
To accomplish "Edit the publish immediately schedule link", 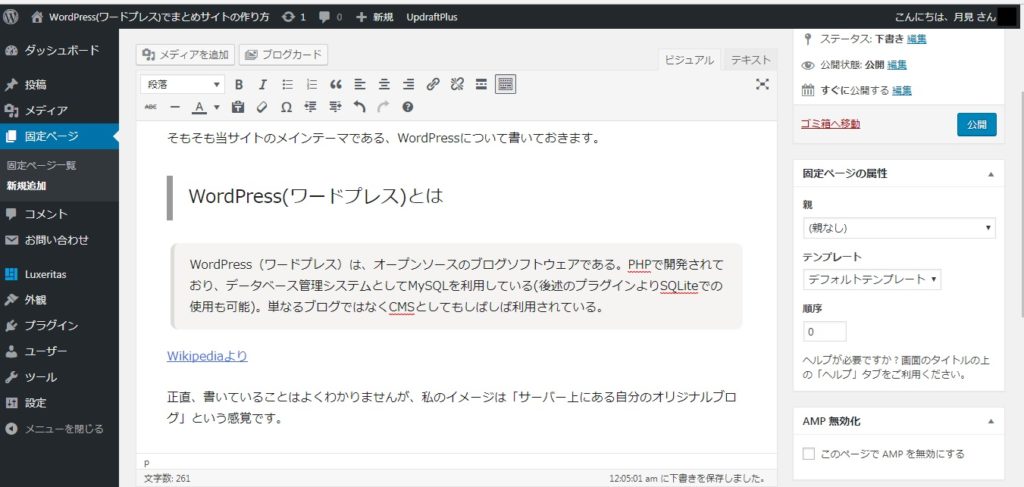I will [902, 91].
